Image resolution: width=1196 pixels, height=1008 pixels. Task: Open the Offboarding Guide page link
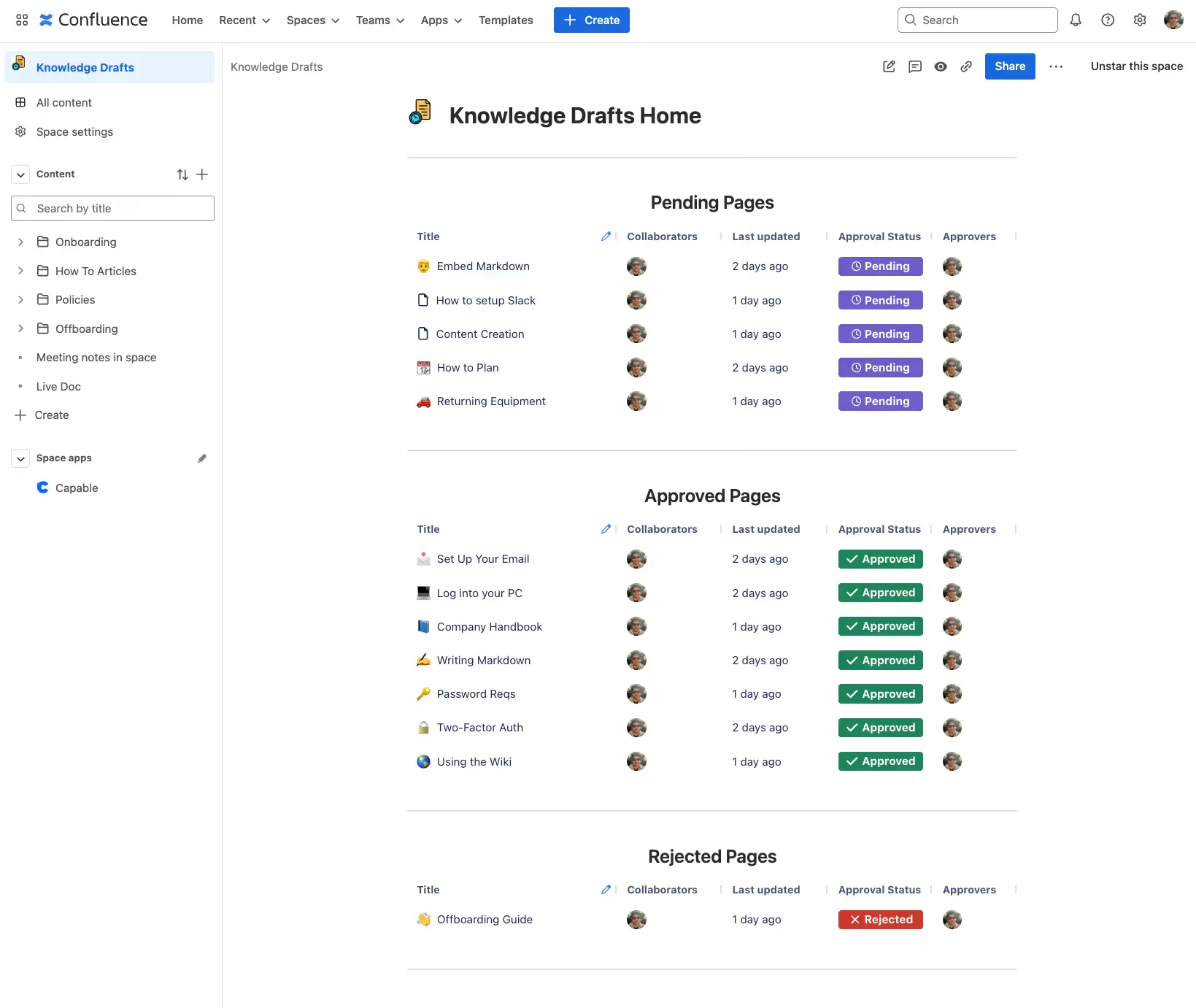click(485, 920)
